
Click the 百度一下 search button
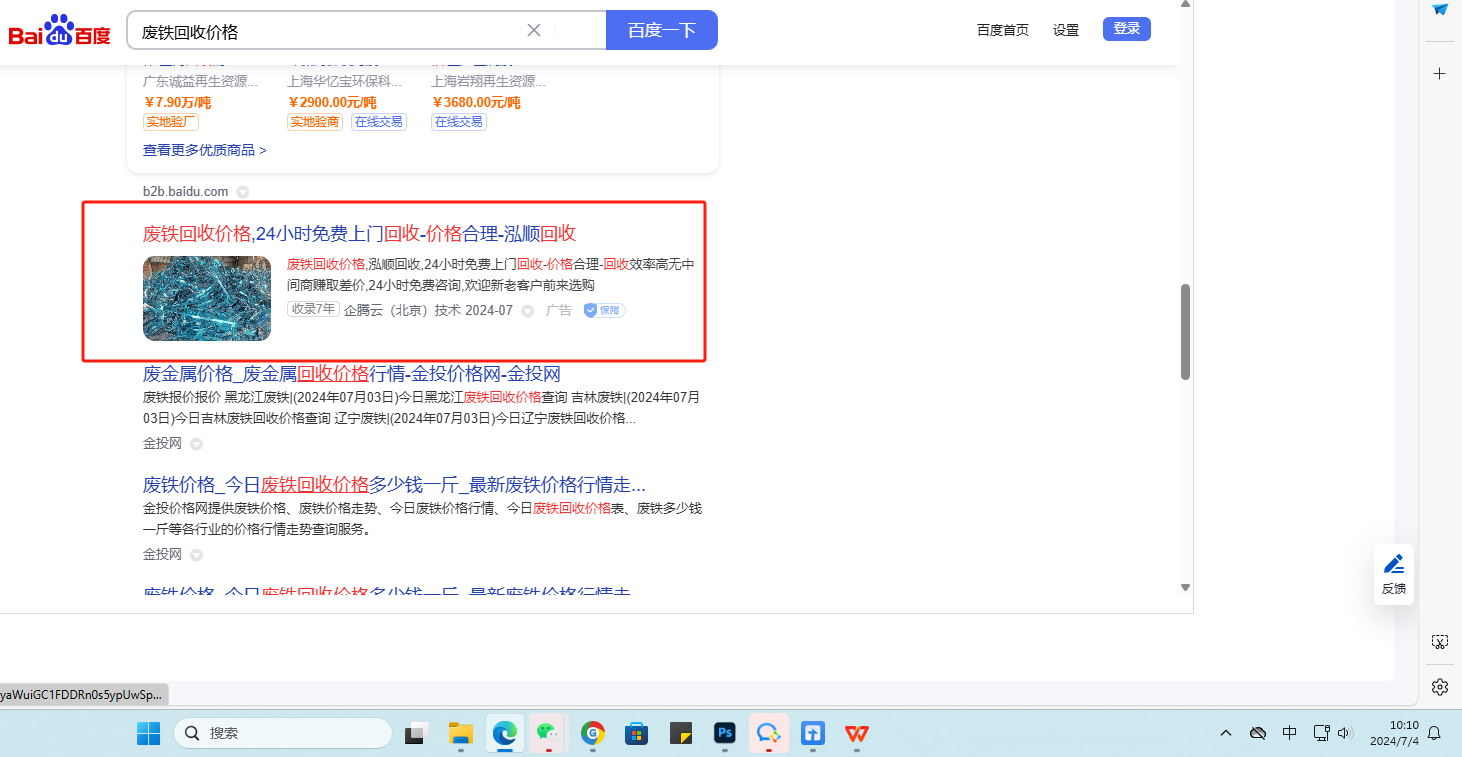tap(661, 30)
